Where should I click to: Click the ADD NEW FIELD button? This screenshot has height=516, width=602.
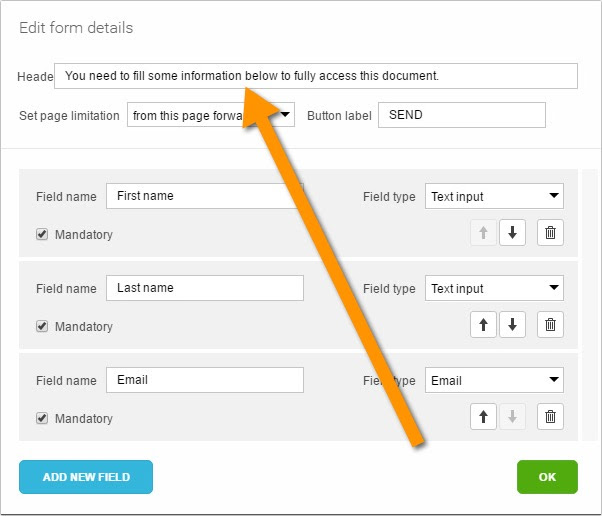86,477
